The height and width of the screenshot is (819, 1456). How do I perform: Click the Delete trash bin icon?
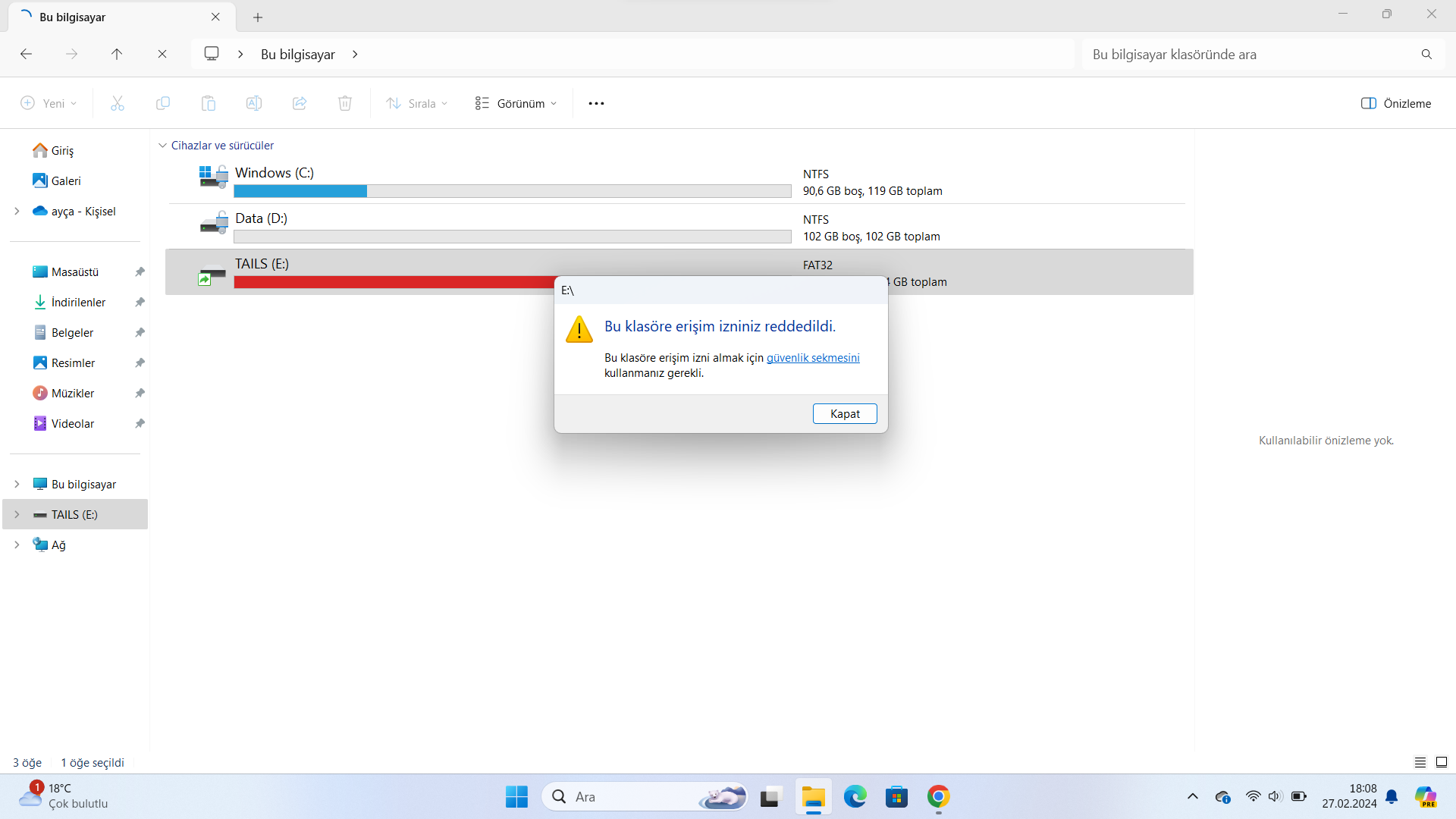tap(345, 104)
